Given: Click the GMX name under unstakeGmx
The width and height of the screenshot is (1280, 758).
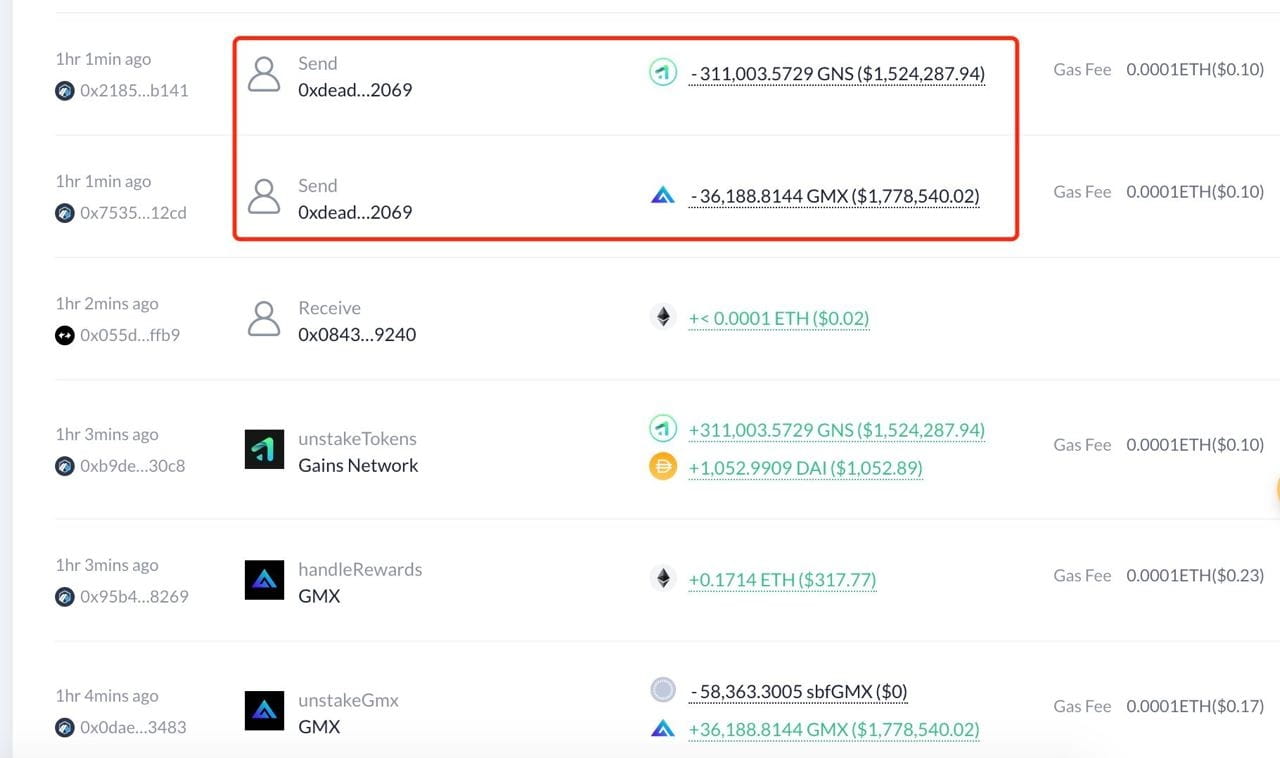Looking at the screenshot, I should pyautogui.click(x=319, y=727).
